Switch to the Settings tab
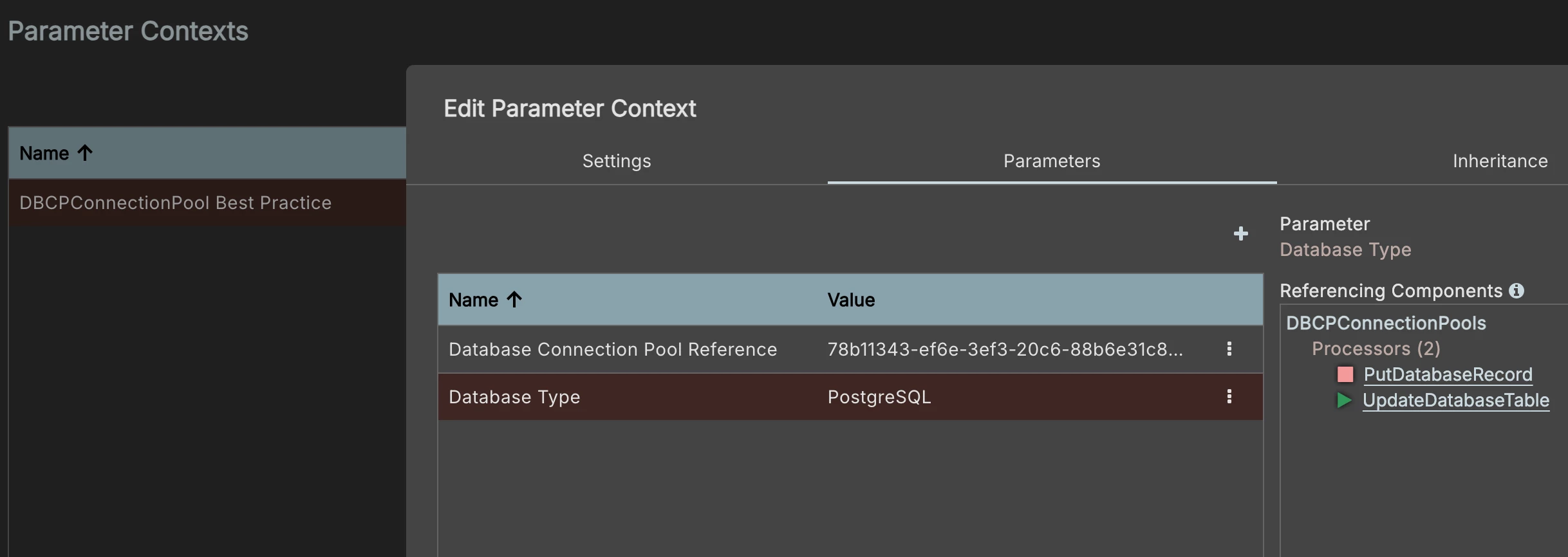This screenshot has height=557, width=1568. click(617, 161)
